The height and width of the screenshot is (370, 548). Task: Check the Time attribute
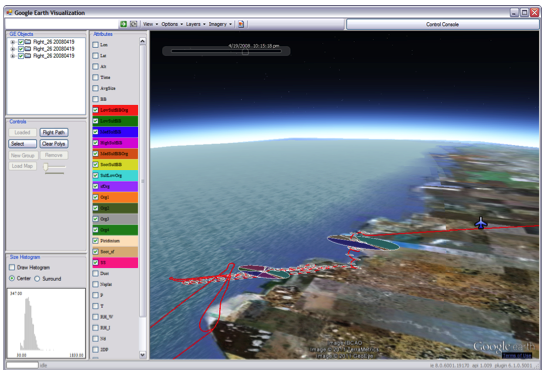click(95, 77)
